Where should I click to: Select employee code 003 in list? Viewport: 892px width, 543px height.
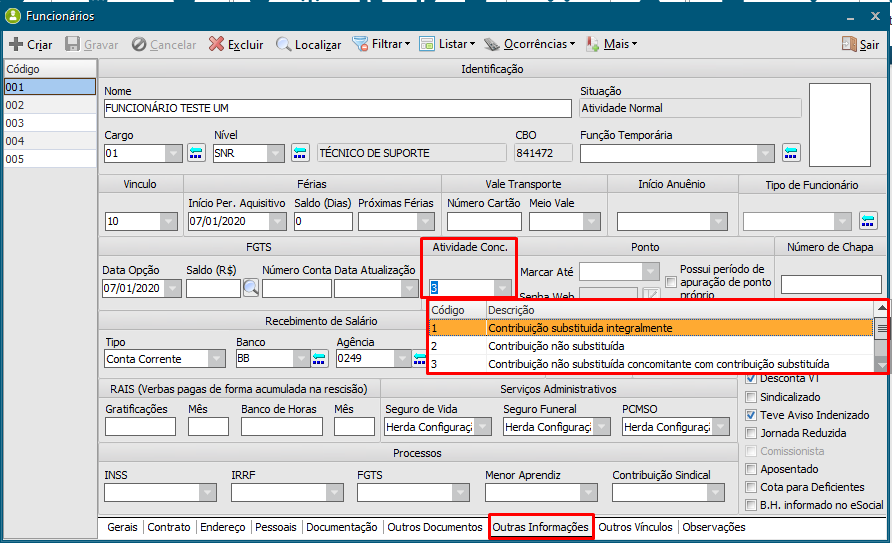click(x=49, y=123)
